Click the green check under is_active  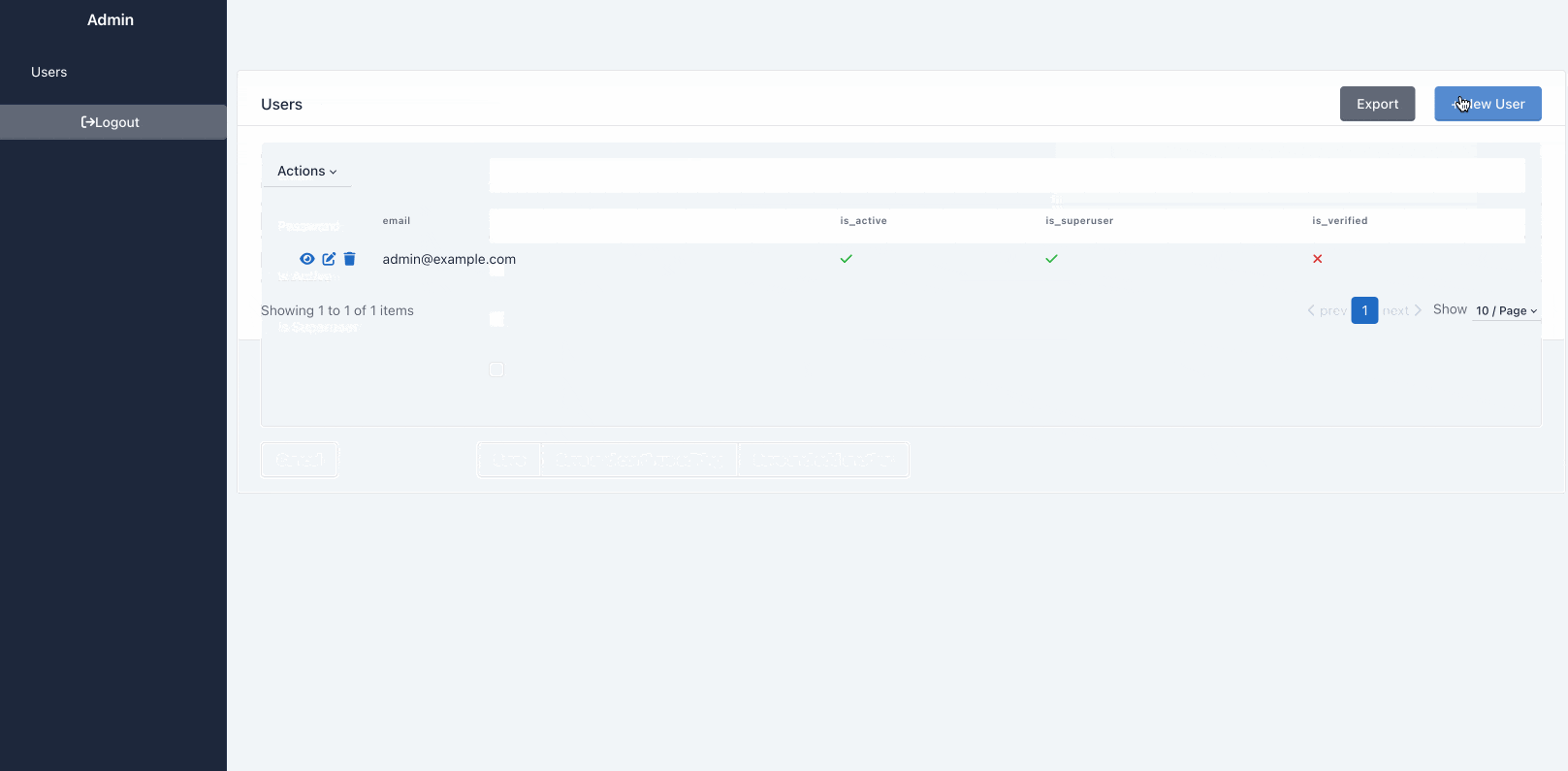(847, 259)
